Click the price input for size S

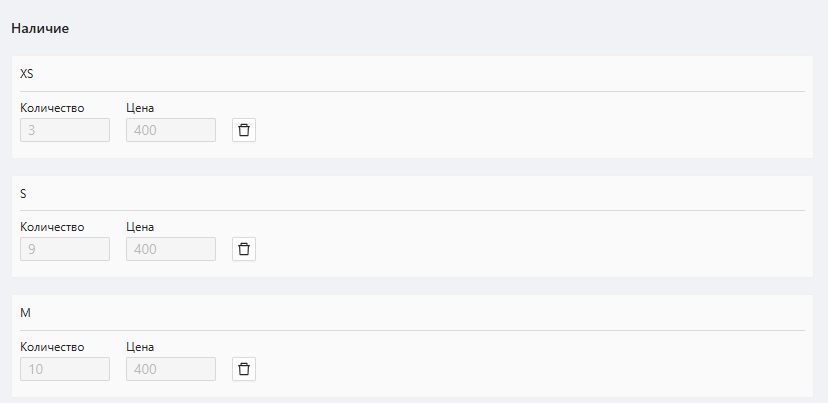171,249
